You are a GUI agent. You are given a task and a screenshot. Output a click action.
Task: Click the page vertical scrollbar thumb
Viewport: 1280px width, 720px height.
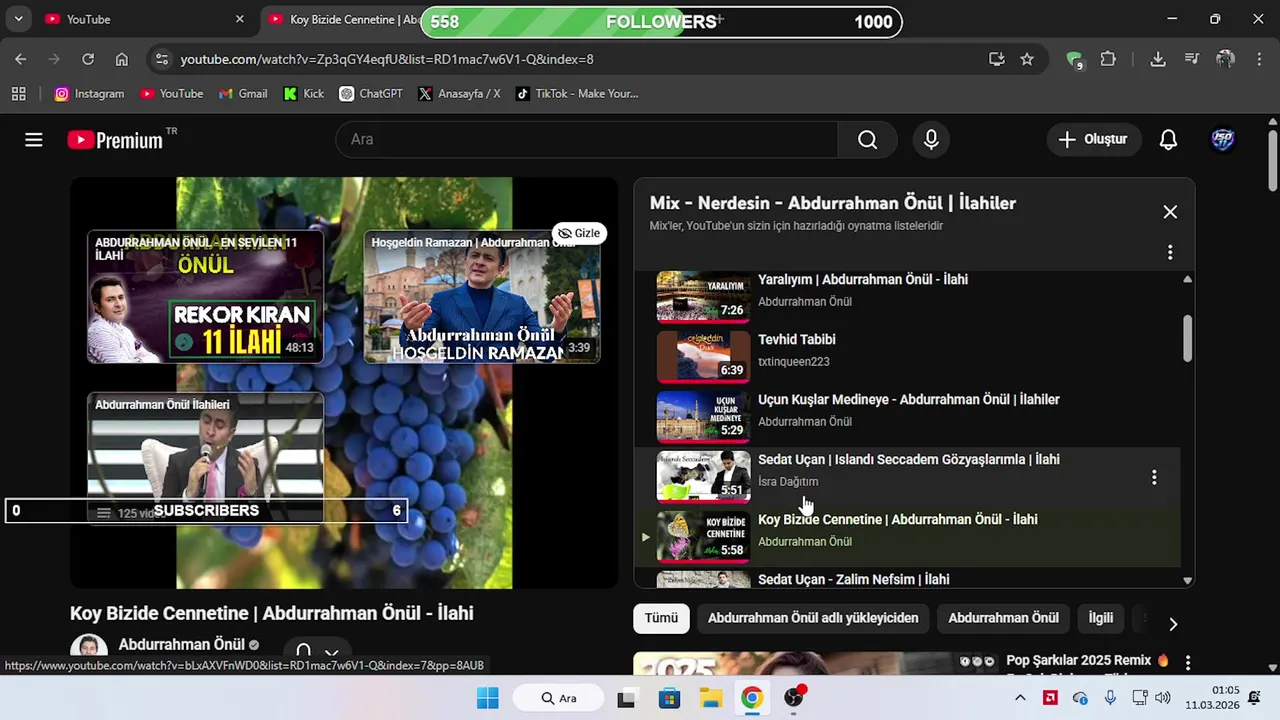click(x=1272, y=160)
